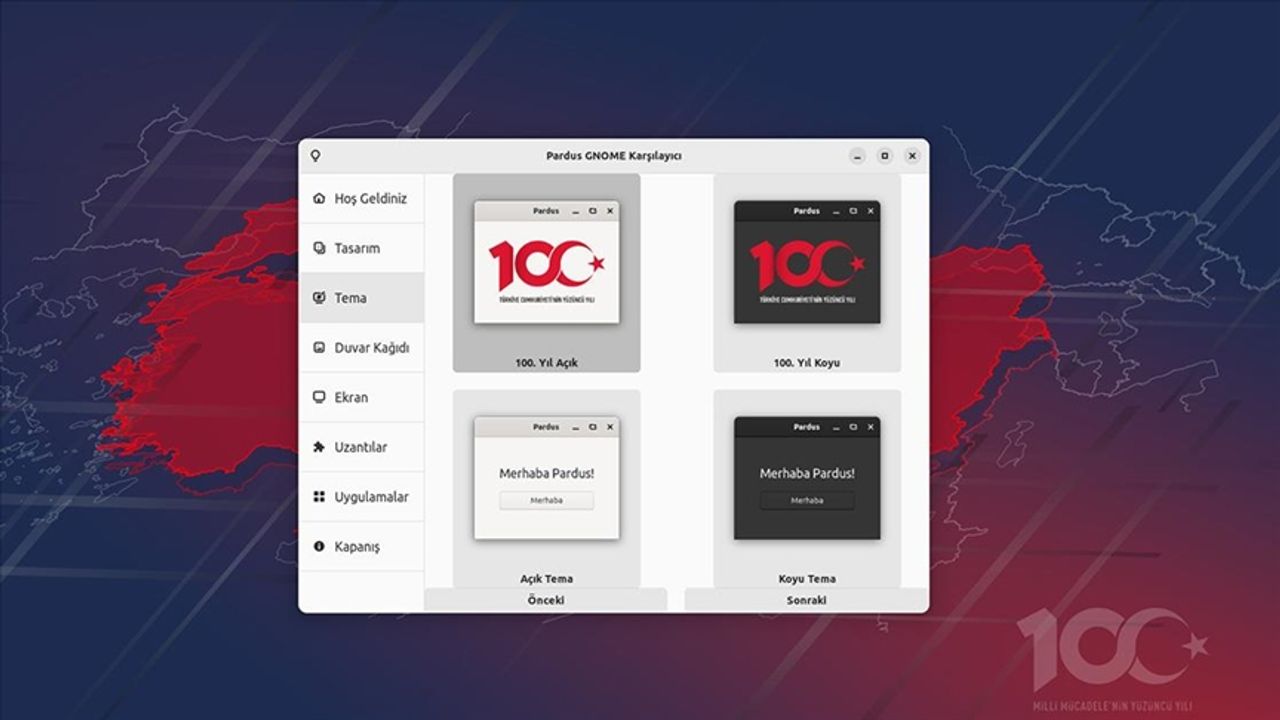
Task: Open the Hoş Geldiniz page
Action: tap(362, 198)
